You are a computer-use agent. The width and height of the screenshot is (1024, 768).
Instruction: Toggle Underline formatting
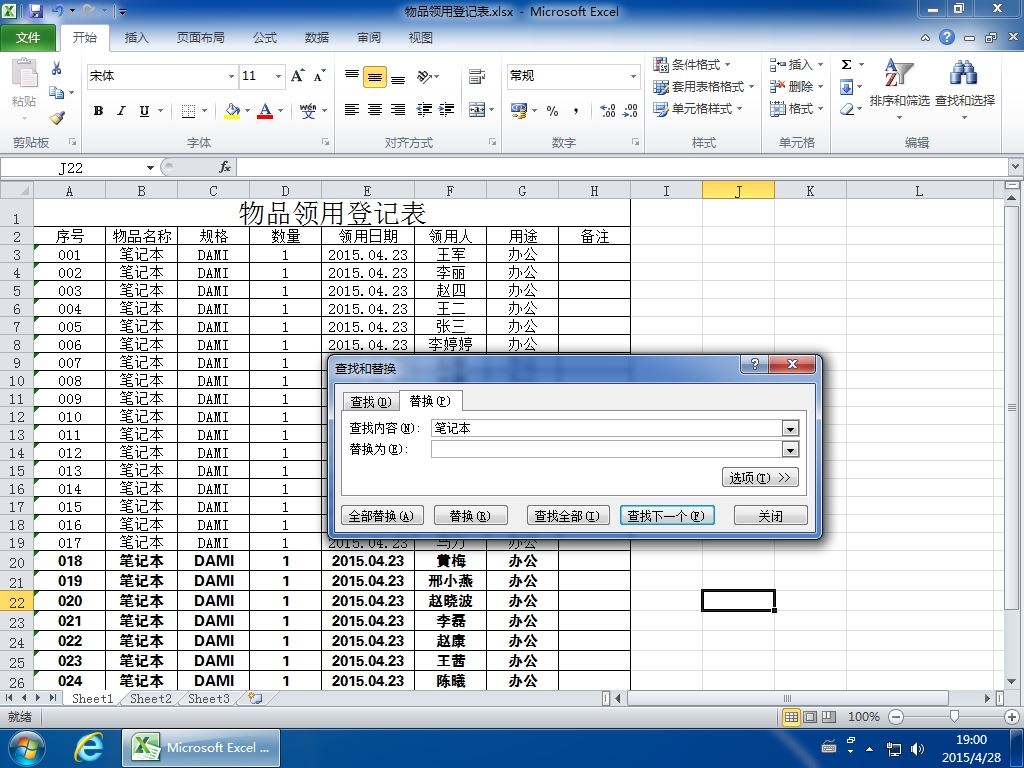pos(144,111)
